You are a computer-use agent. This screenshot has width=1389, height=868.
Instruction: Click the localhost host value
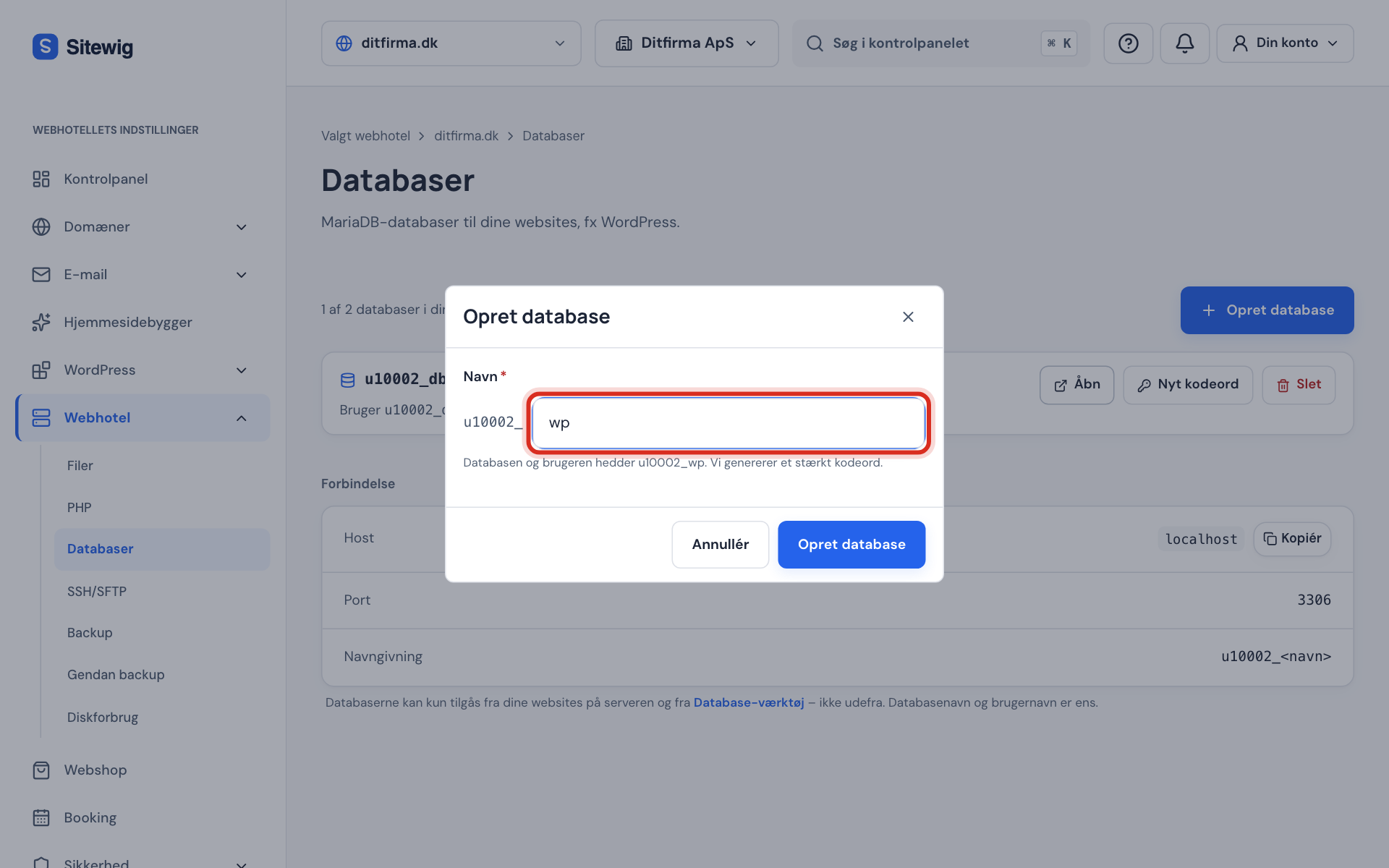tap(1201, 539)
